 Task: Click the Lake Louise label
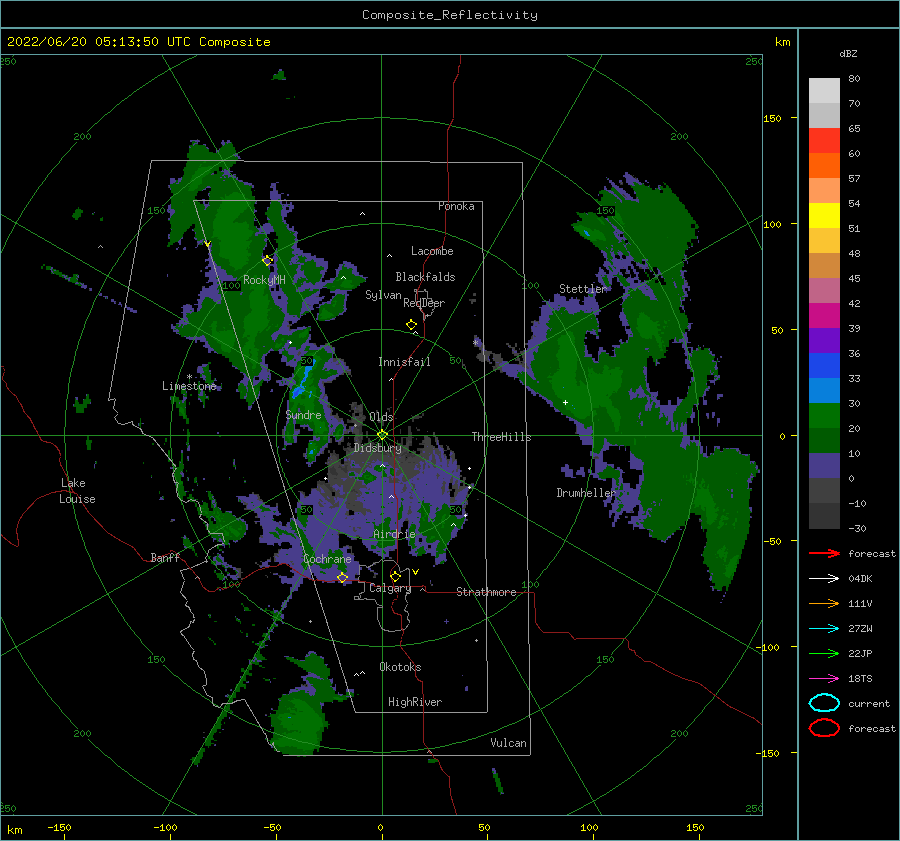(77, 491)
